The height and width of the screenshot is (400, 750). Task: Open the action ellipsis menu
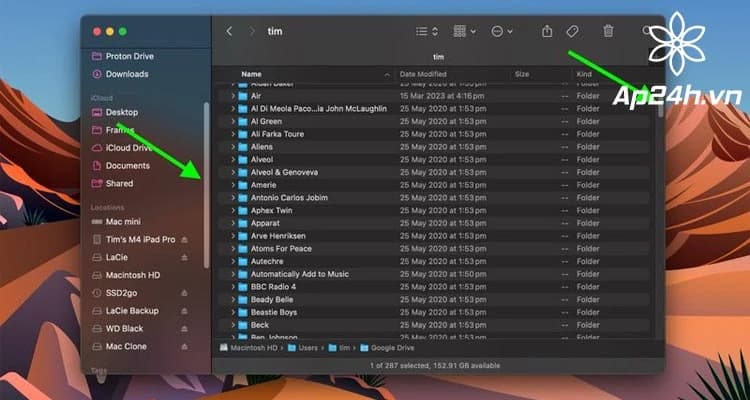(x=502, y=32)
